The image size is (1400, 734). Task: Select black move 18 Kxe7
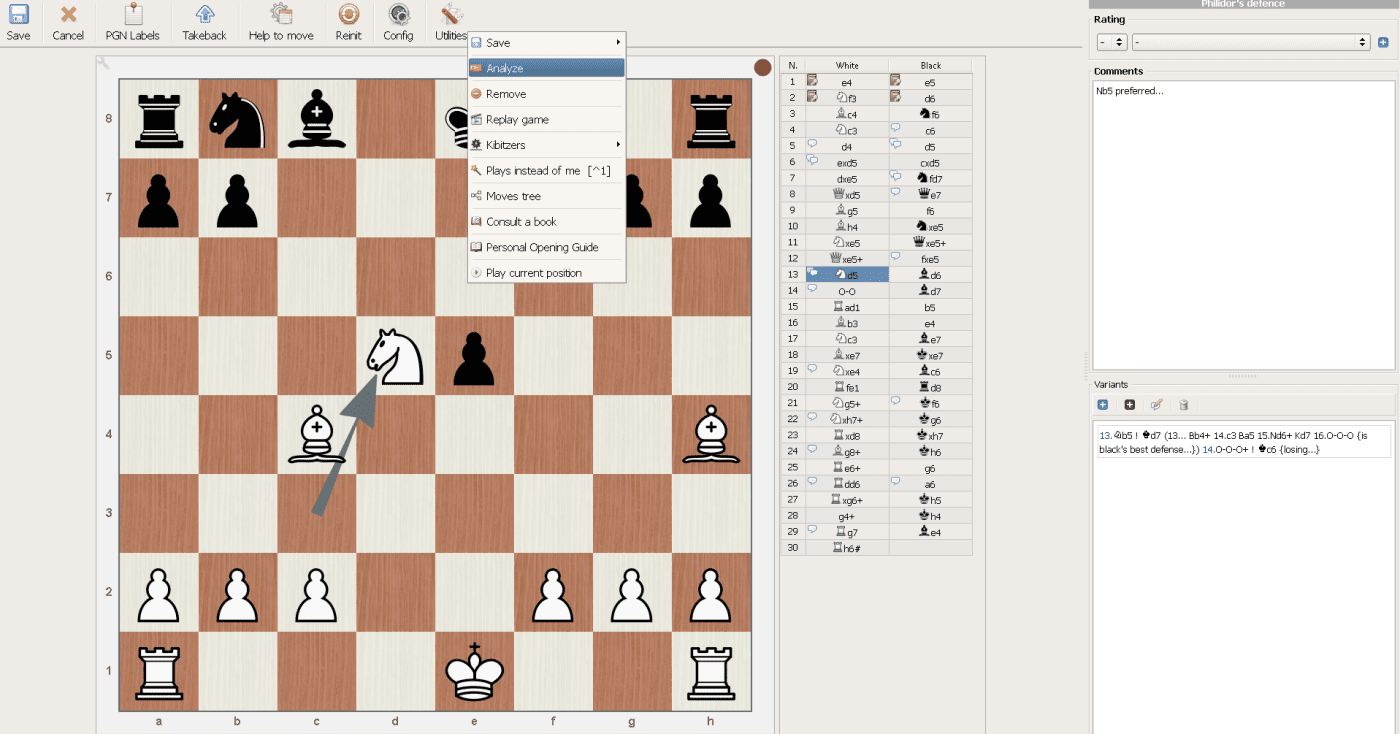[930, 355]
